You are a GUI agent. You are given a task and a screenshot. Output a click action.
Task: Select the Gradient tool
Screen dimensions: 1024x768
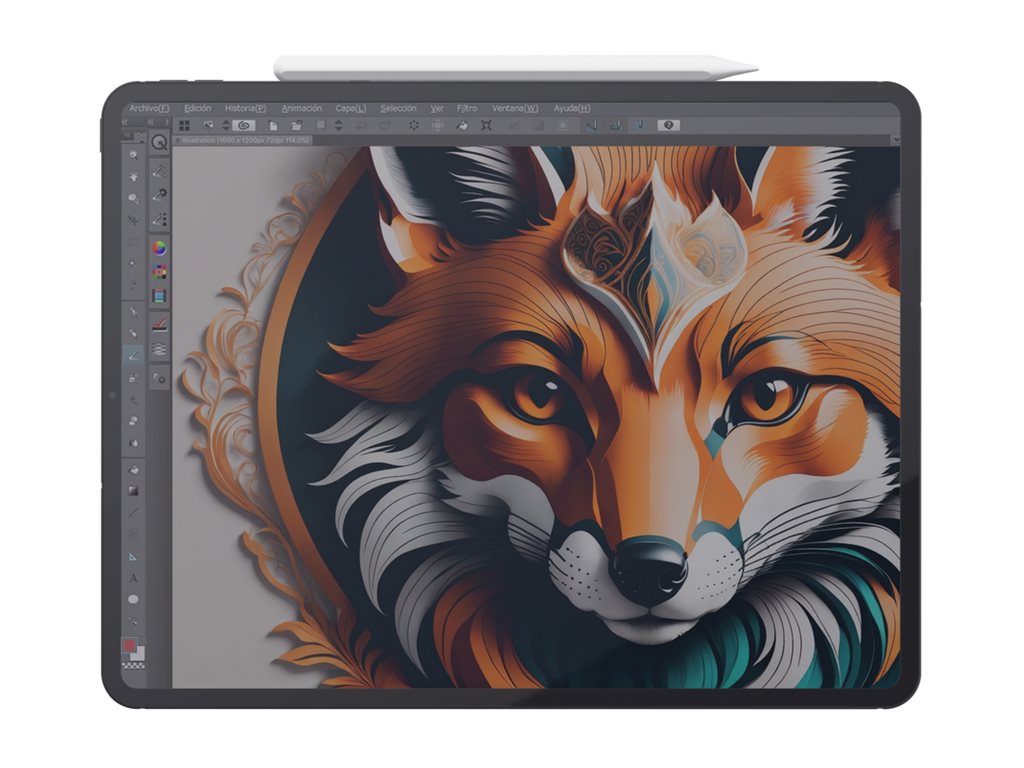point(133,491)
